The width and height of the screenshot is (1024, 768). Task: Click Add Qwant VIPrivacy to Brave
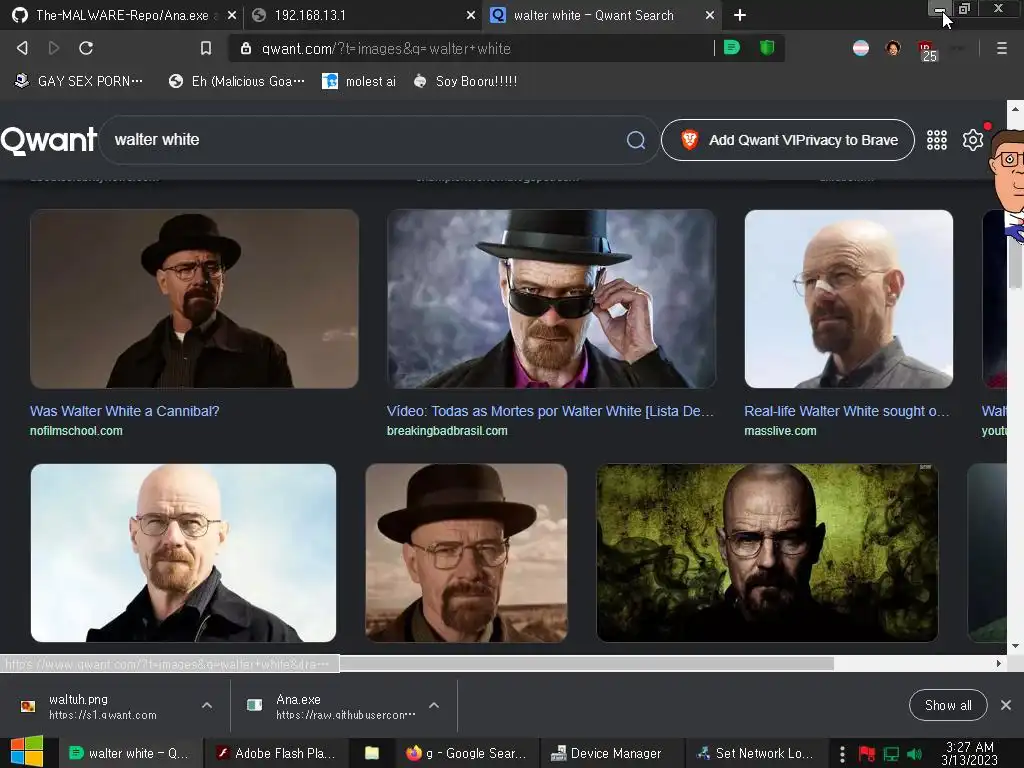point(788,140)
